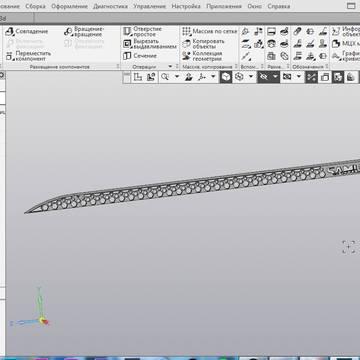360x360 pixels.
Task: Click the point tool in Вспом... group
Action: pyautogui.click(x=245, y=32)
